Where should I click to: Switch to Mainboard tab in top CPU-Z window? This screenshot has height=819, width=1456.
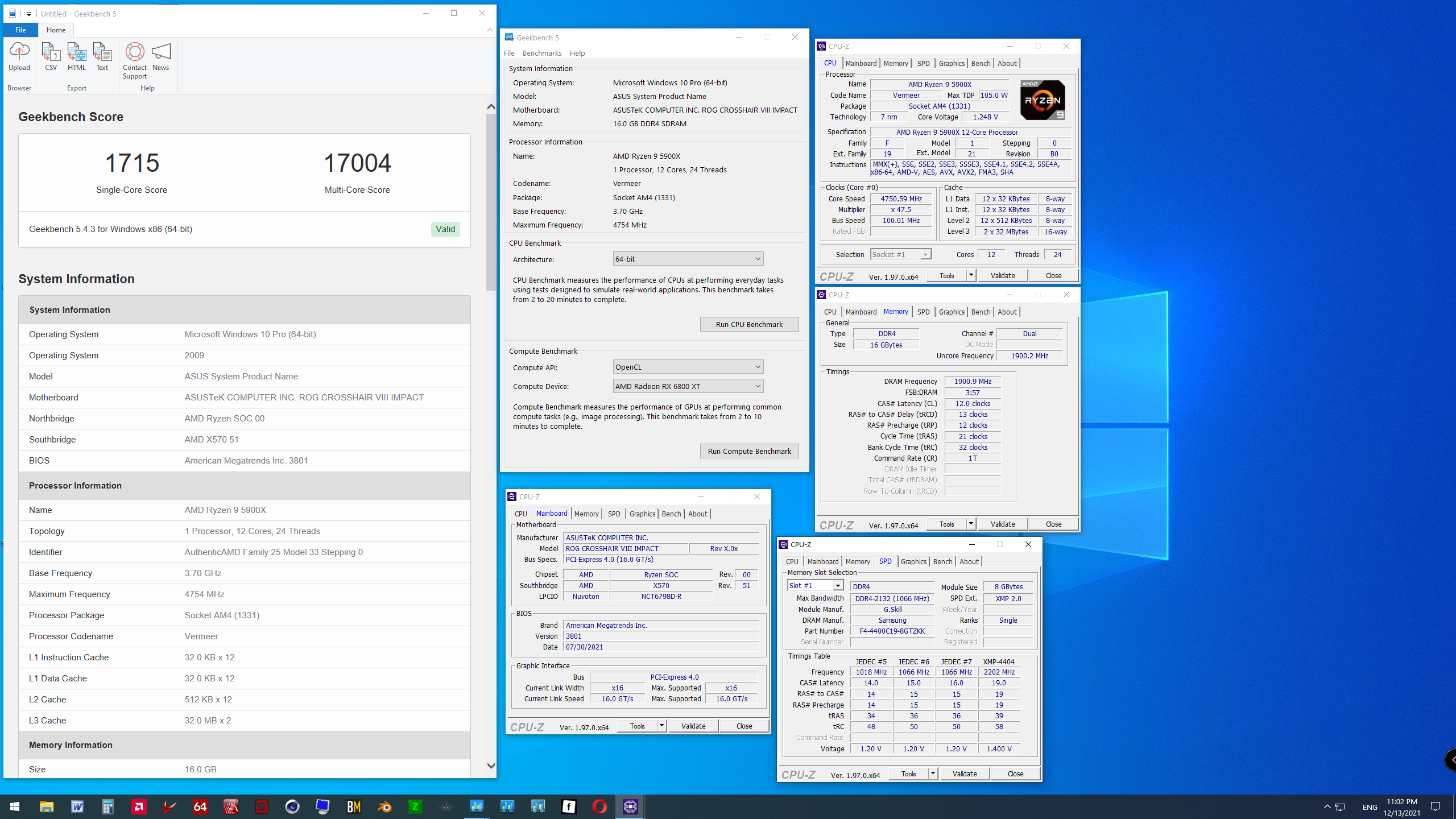point(861,63)
